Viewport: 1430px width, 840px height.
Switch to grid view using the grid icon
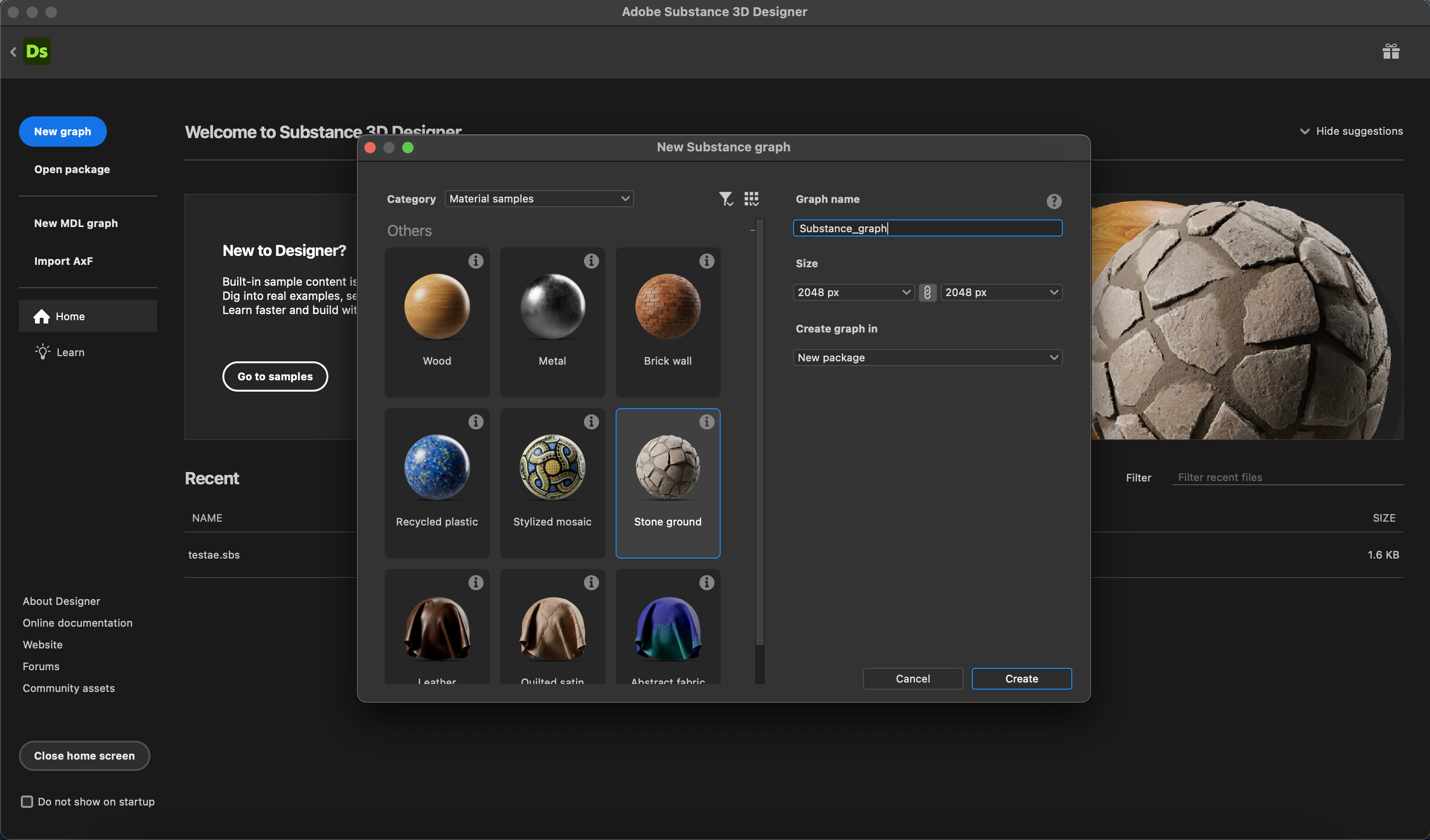[x=751, y=199]
